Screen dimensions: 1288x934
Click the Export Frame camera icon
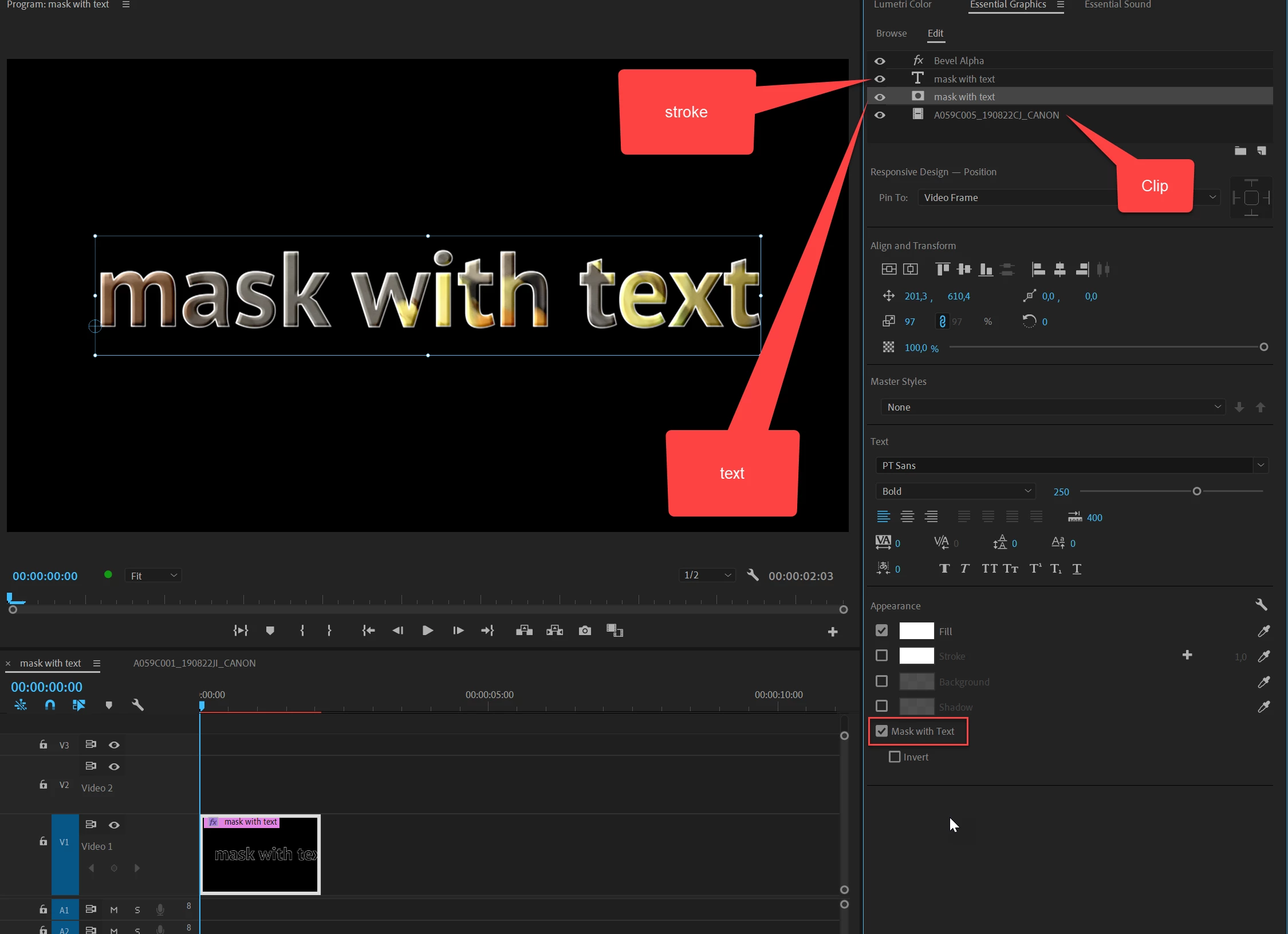pos(585,630)
